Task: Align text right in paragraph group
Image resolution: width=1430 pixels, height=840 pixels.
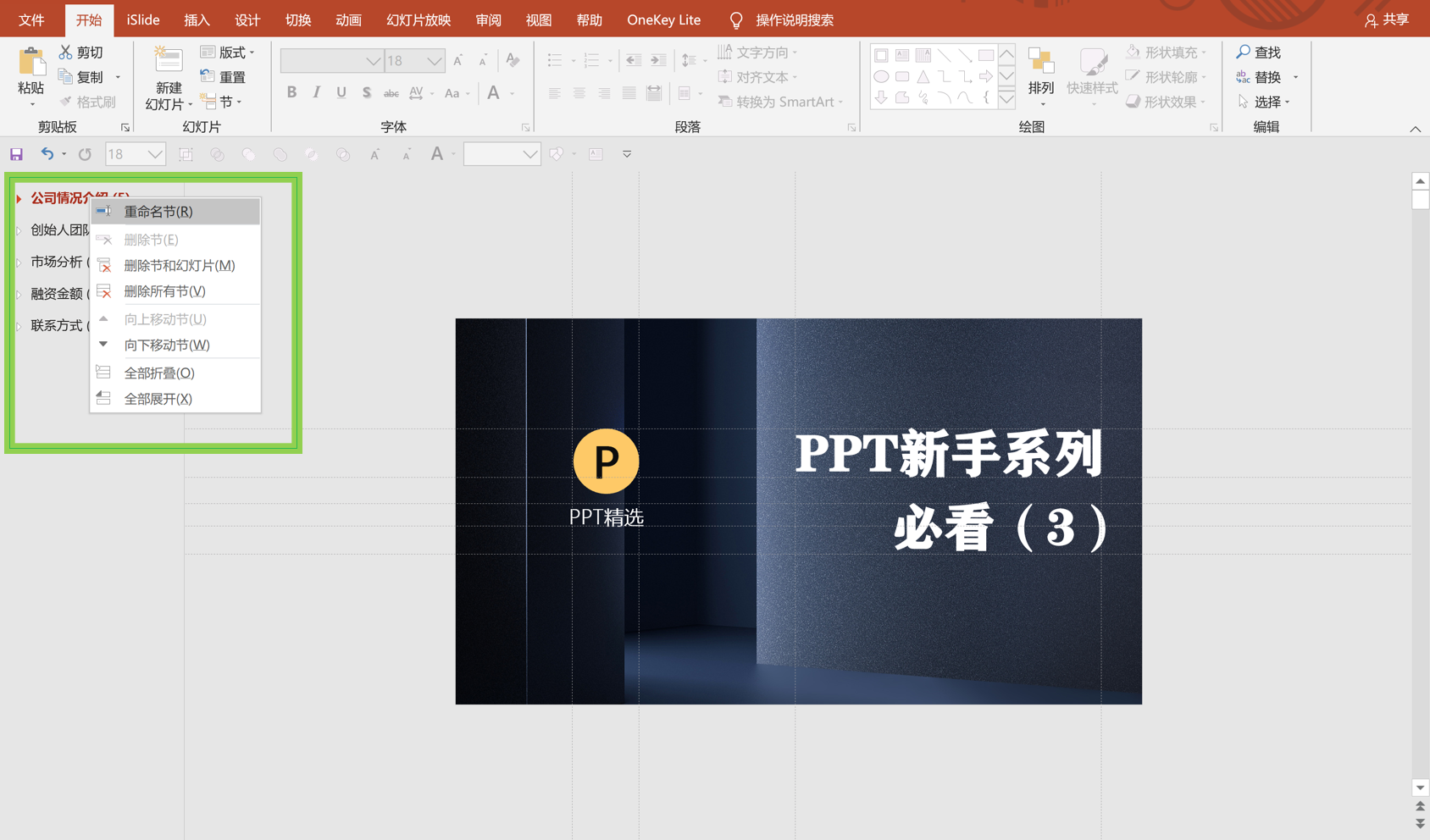Action: [603, 93]
